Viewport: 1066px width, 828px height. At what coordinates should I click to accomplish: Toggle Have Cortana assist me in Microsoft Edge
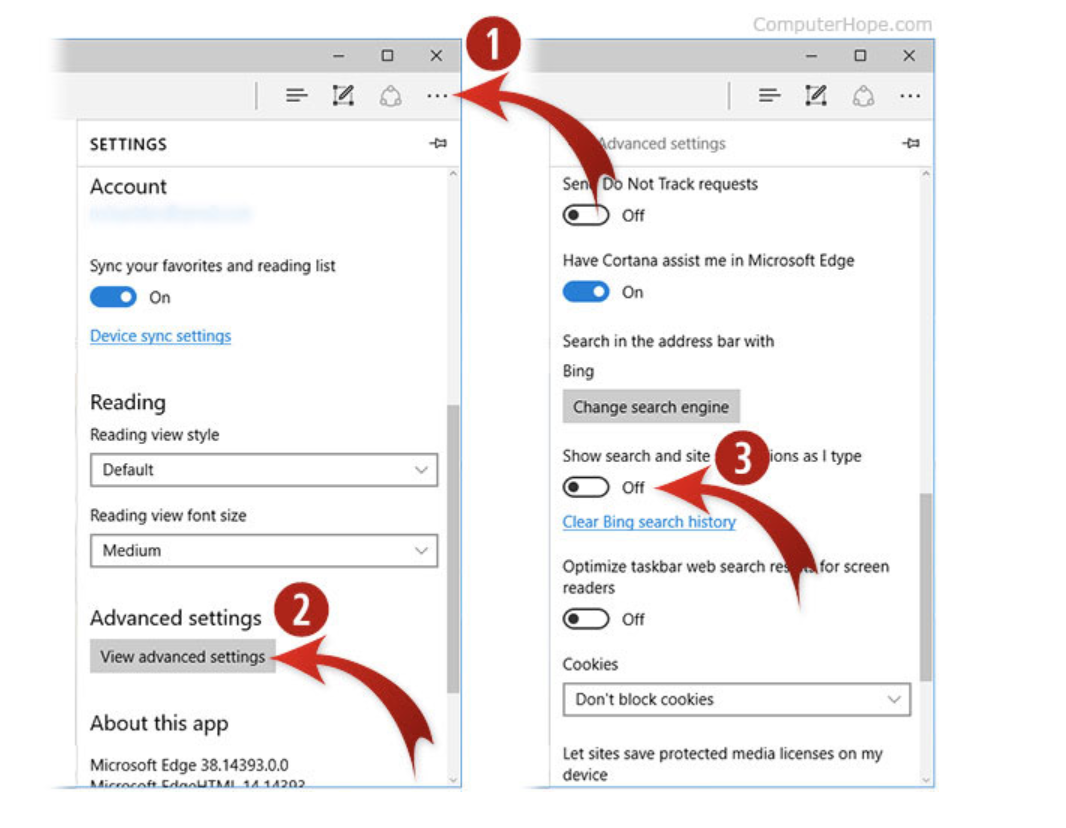click(x=586, y=292)
